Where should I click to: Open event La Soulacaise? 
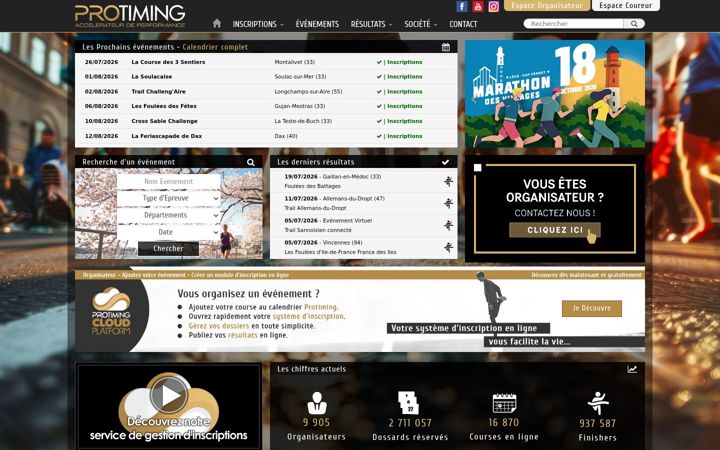[x=152, y=77]
